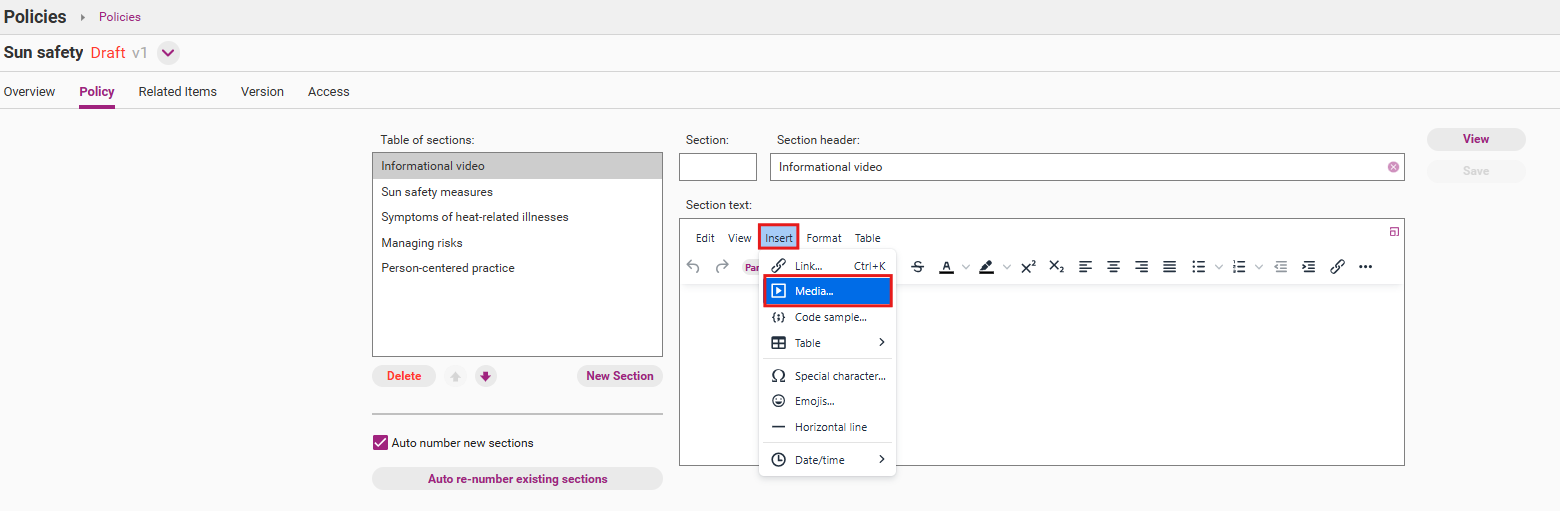This screenshot has height=511, width=1560.
Task: Click the highlight color marker icon
Action: [x=986, y=267]
